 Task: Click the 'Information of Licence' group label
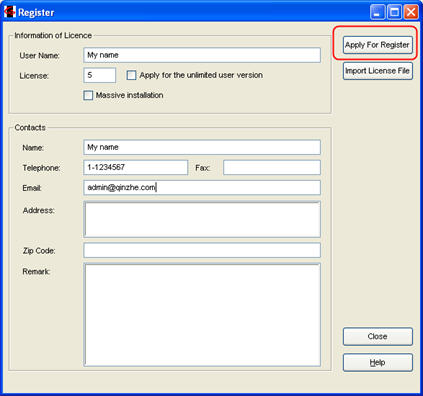53,35
